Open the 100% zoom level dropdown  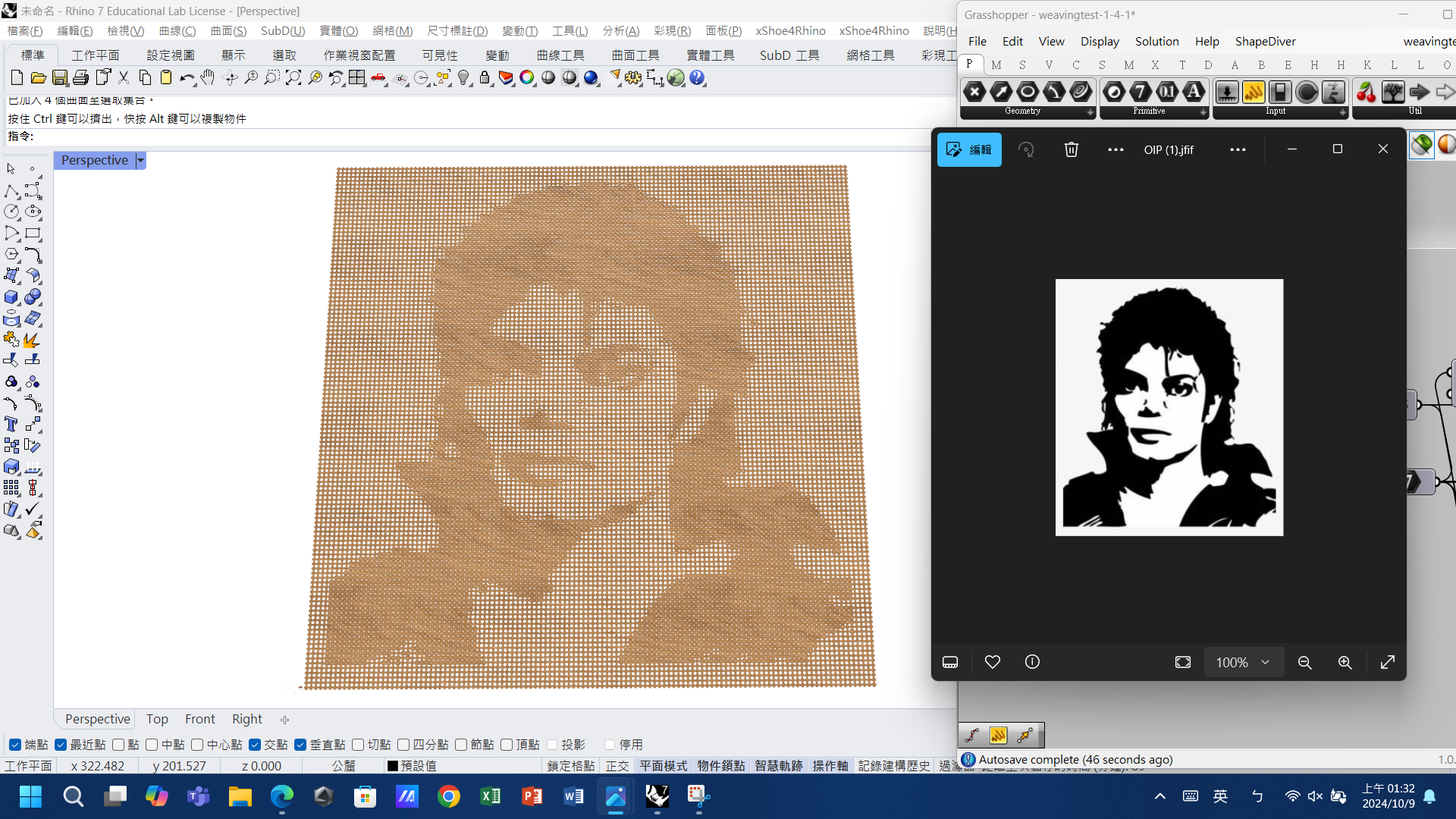[x=1244, y=662]
